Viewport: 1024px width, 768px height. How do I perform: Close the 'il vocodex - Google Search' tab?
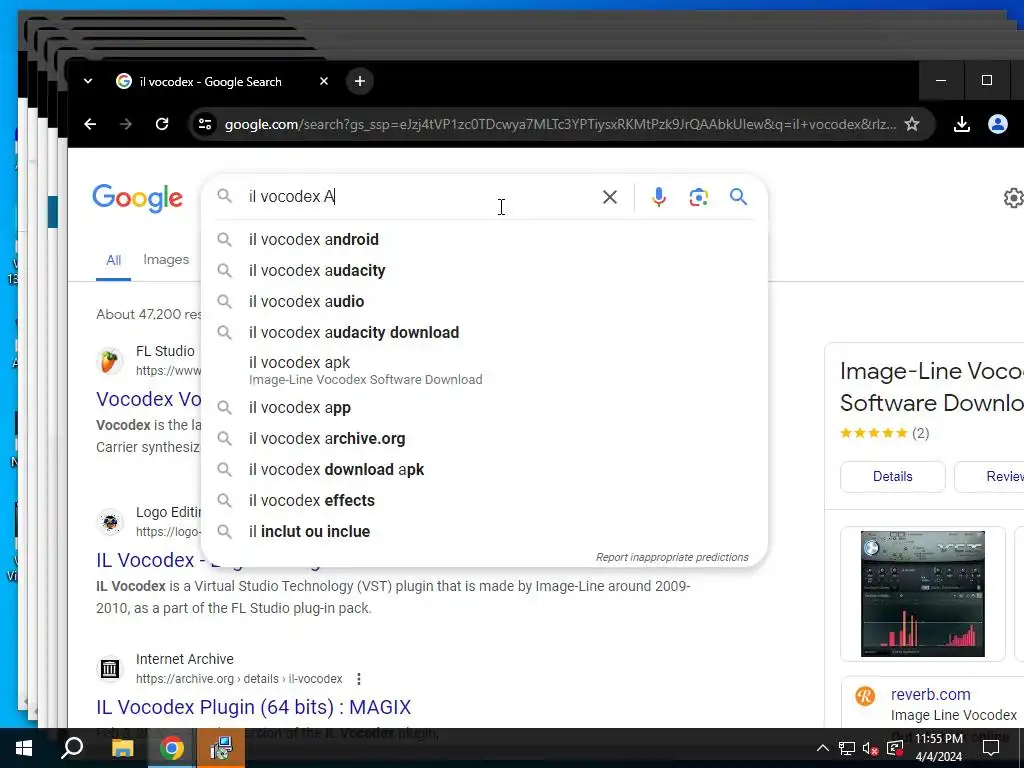click(324, 81)
